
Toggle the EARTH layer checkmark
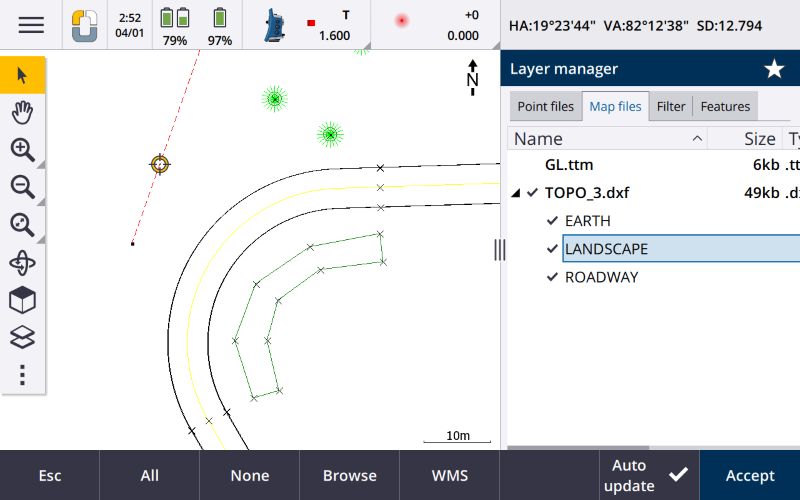pyautogui.click(x=552, y=221)
